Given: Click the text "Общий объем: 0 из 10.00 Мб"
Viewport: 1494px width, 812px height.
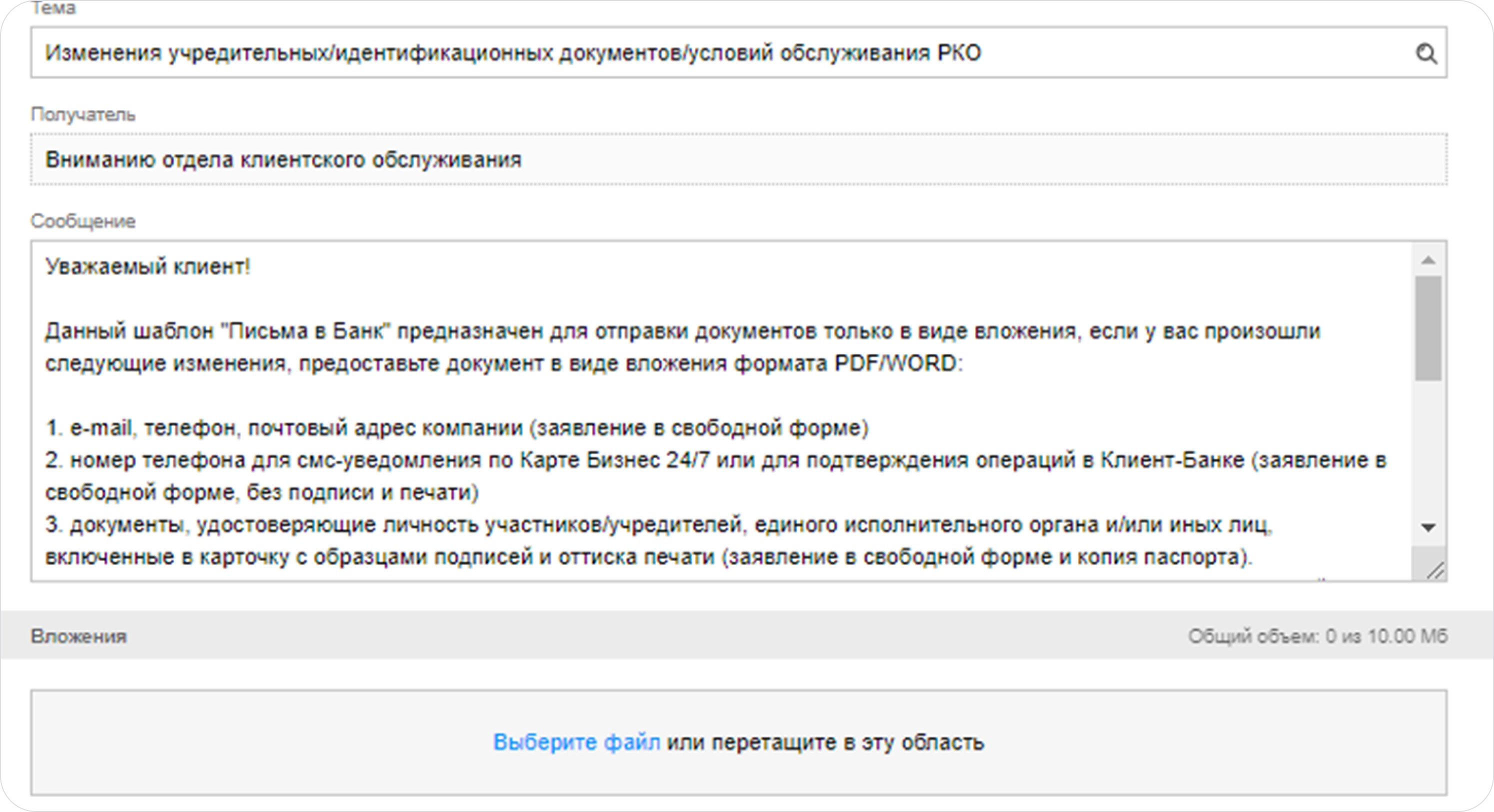Looking at the screenshot, I should click(1317, 636).
